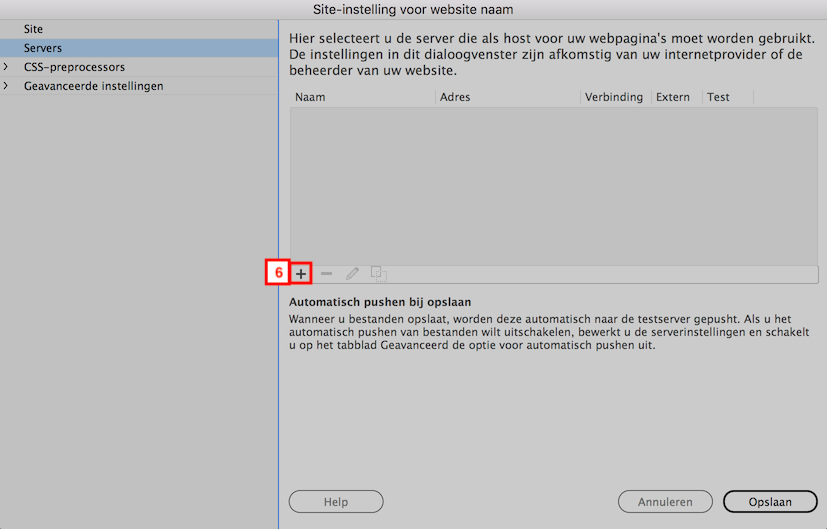827x529 pixels.
Task: Open the Geavanceerde instellingen category label
Action: coord(94,86)
